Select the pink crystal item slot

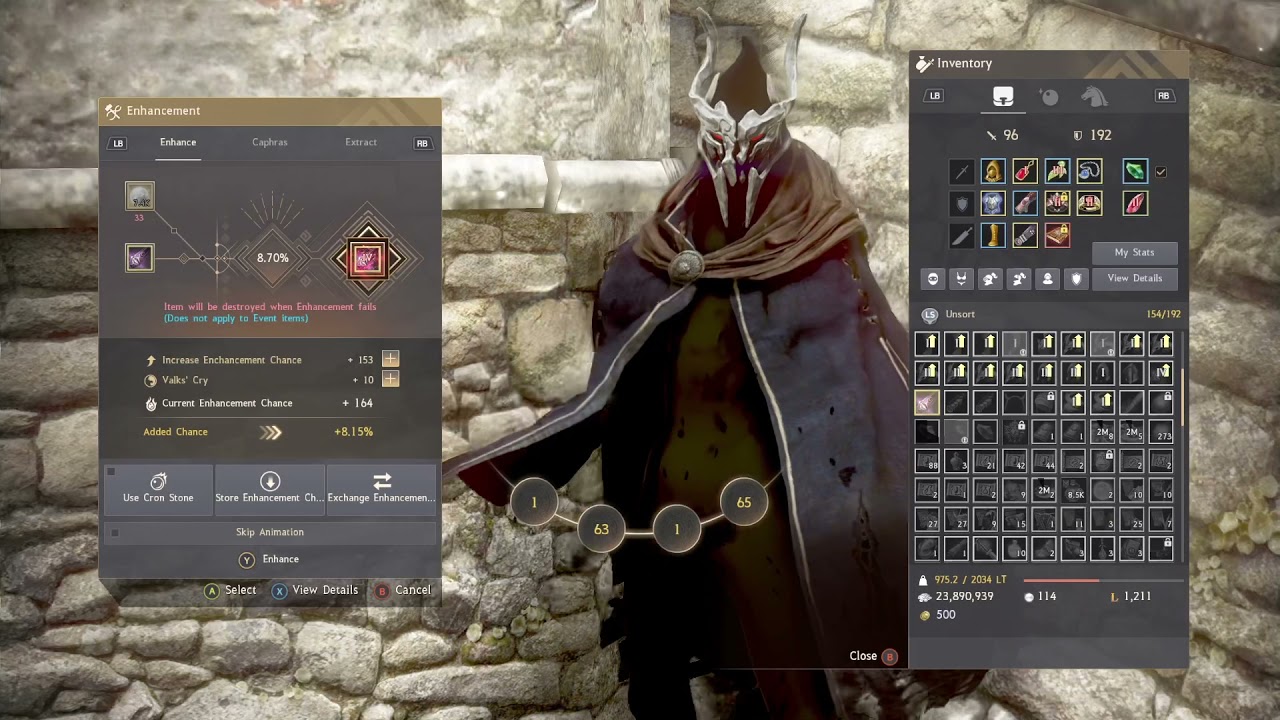tap(1134, 204)
